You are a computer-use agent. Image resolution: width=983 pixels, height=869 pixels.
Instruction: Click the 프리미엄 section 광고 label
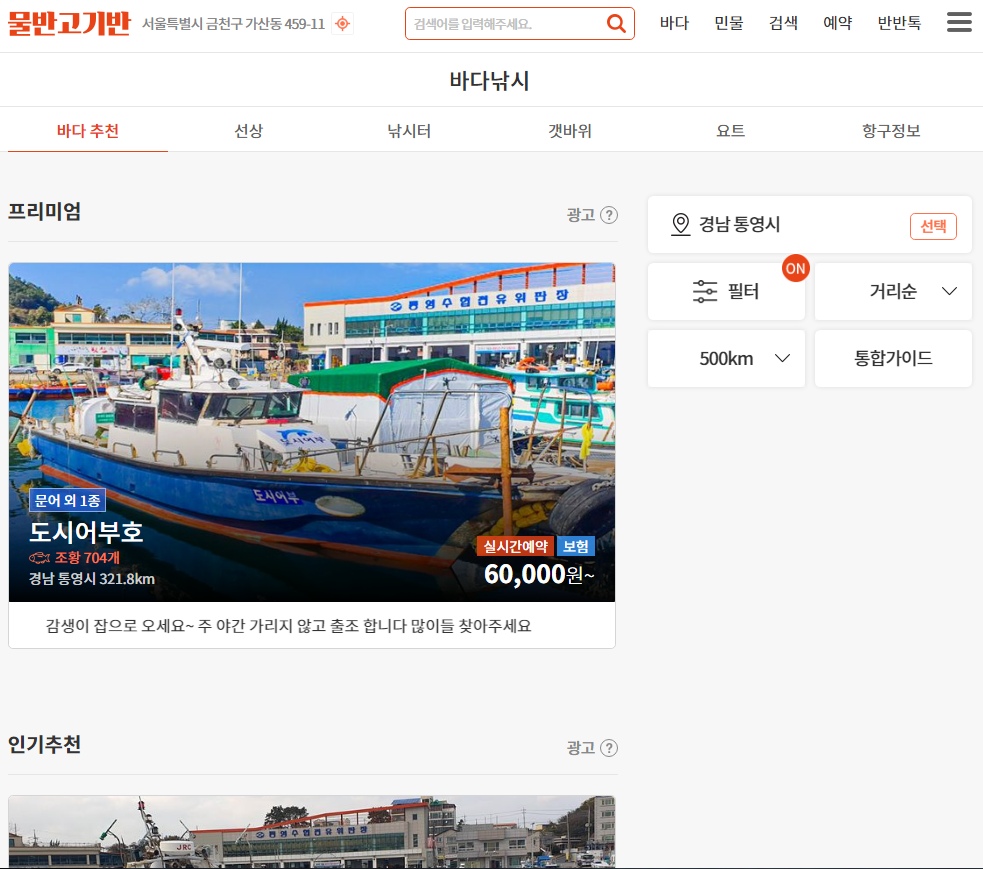tap(581, 215)
